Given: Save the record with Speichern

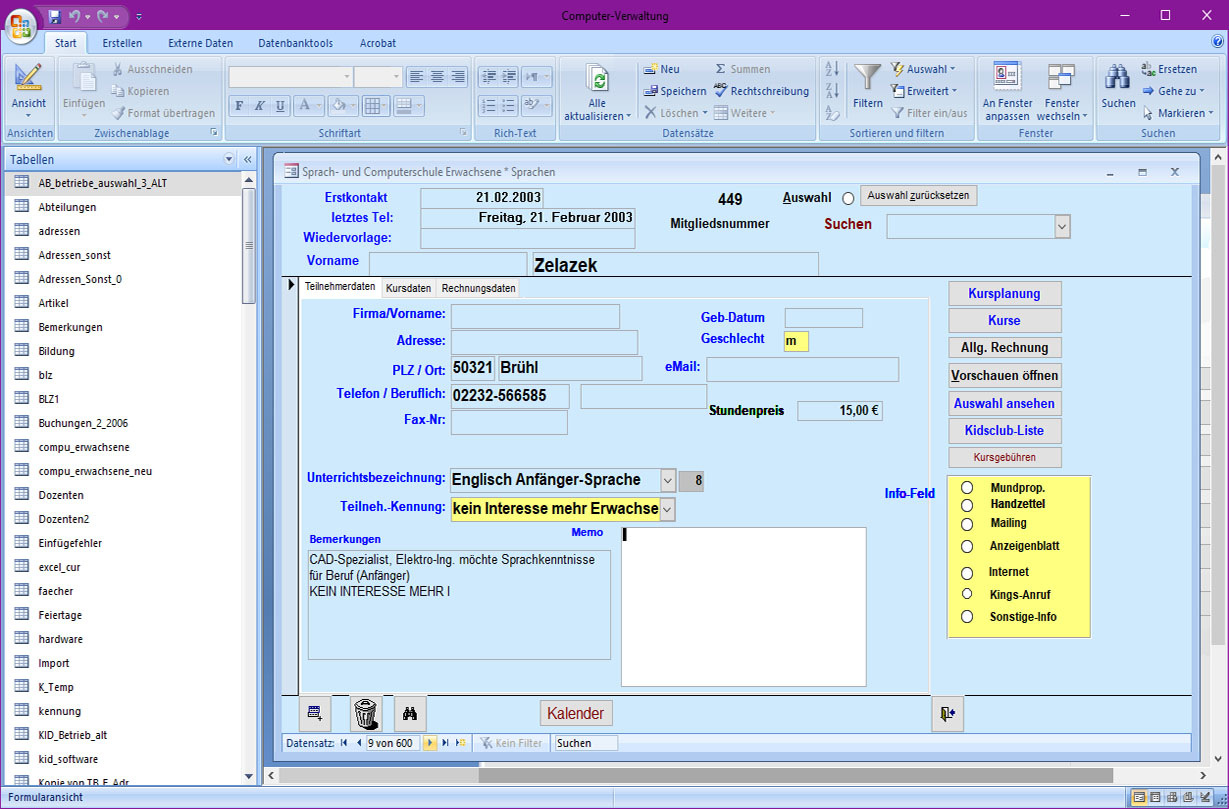Looking at the screenshot, I should (675, 91).
